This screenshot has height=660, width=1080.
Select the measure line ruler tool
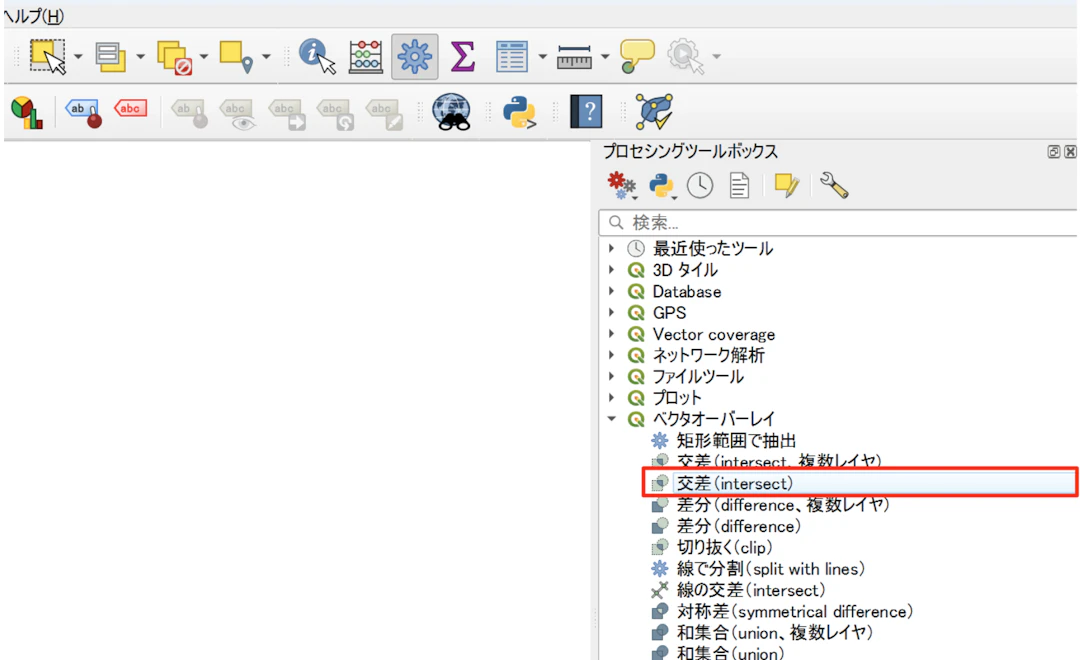pyautogui.click(x=574, y=57)
